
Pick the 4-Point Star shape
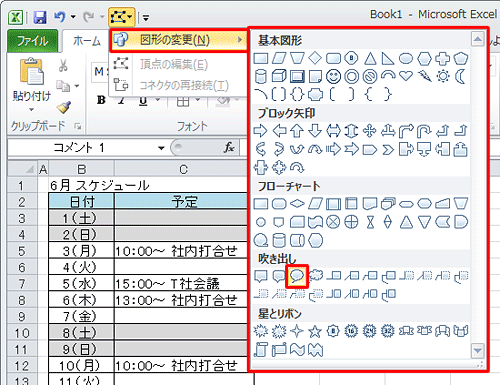point(297,331)
